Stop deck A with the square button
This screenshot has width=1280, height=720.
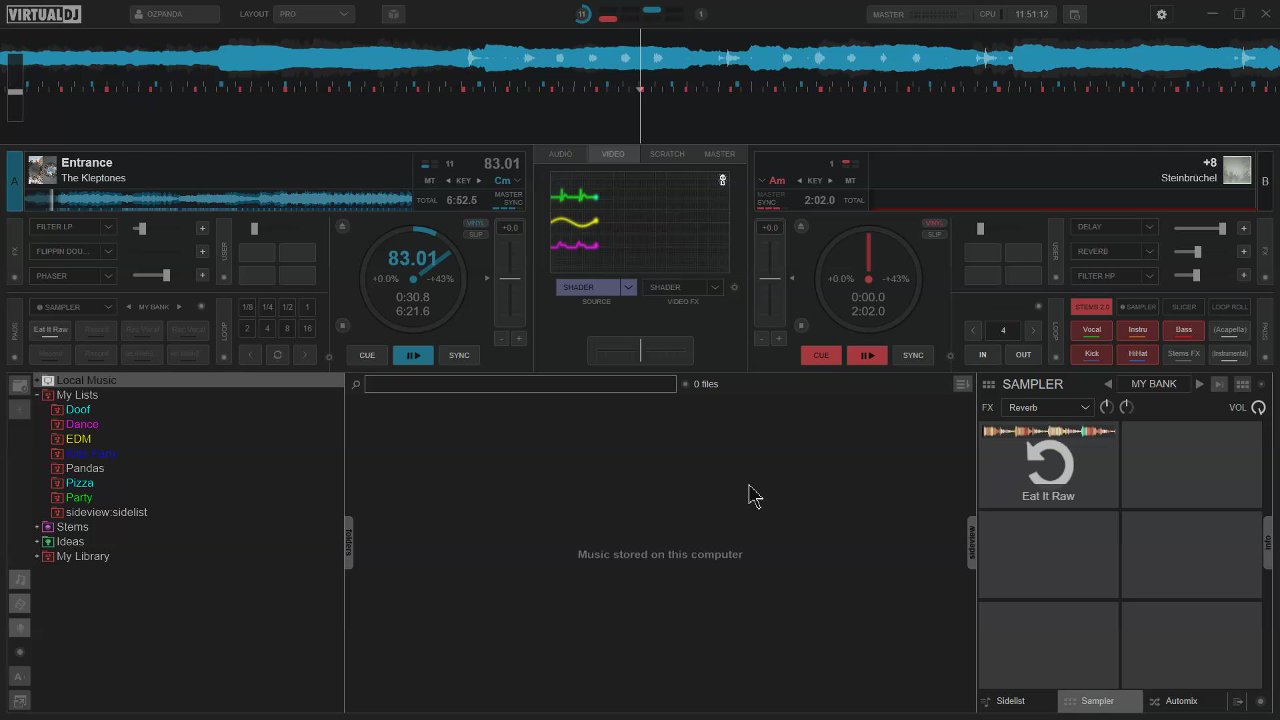point(342,325)
